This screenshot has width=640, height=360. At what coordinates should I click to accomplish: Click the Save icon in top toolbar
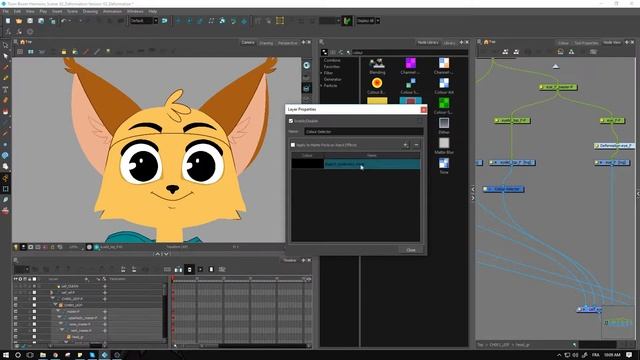[30, 21]
